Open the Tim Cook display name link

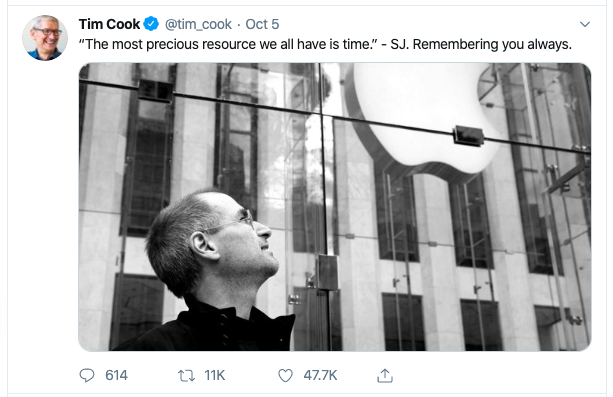click(109, 24)
